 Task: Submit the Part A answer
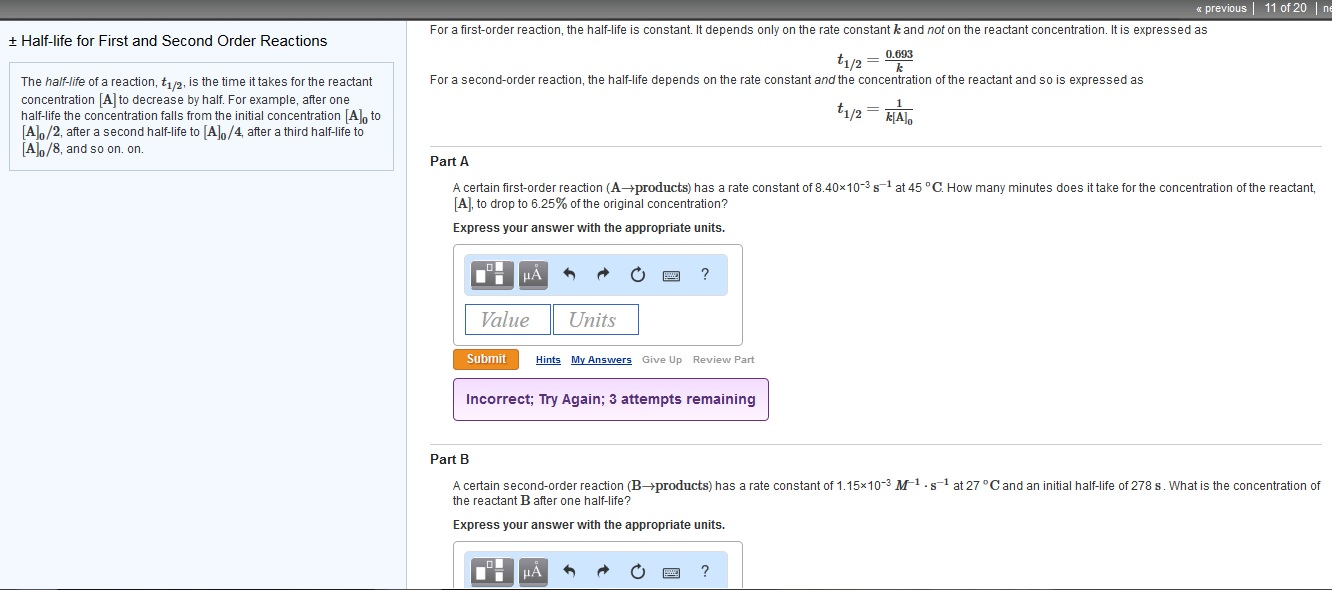point(486,359)
